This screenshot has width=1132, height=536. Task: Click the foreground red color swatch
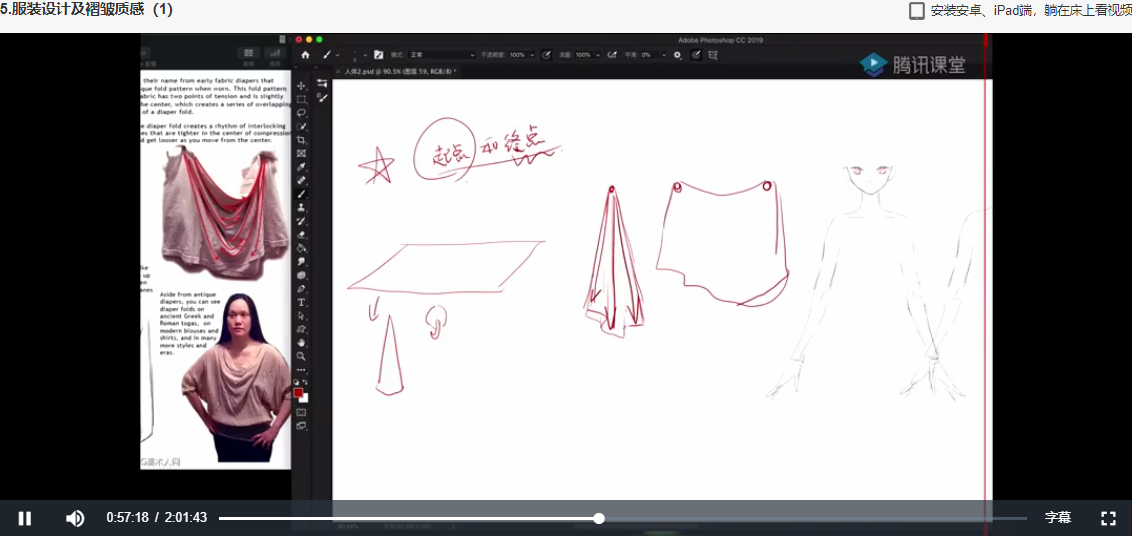[x=297, y=393]
